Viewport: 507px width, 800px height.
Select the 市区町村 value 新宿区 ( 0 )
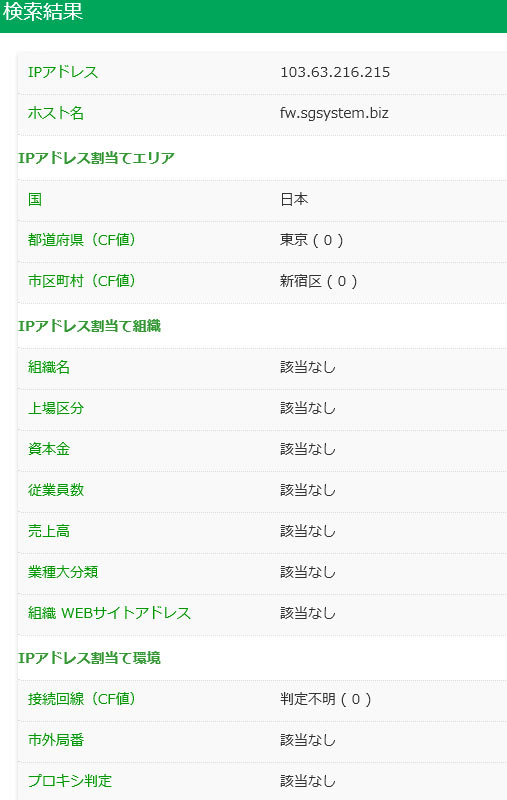click(319, 281)
